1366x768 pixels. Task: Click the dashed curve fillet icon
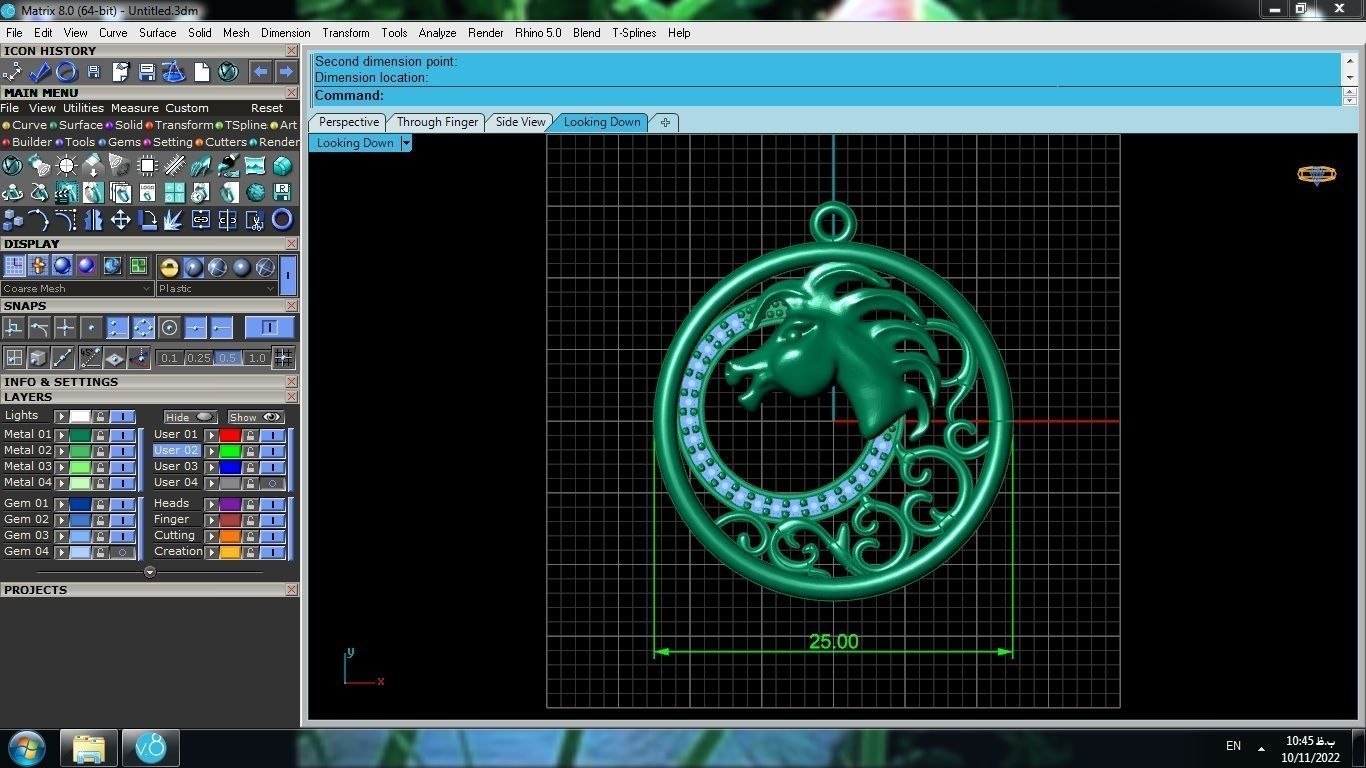click(66, 219)
